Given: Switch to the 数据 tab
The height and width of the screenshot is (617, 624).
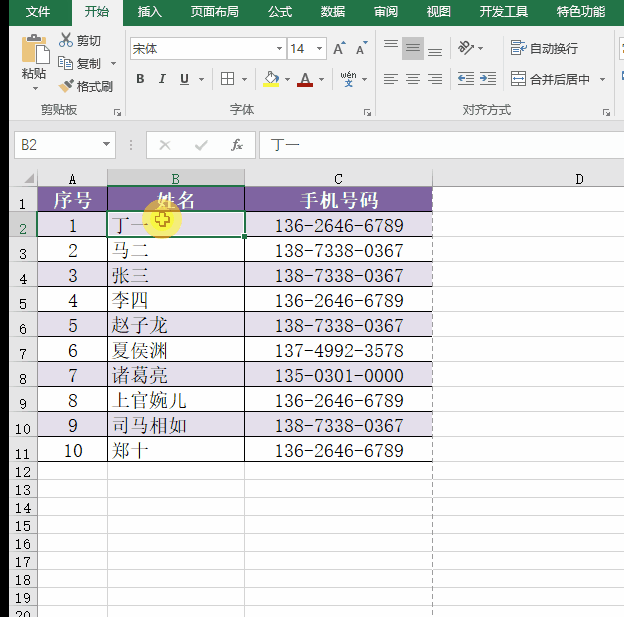Looking at the screenshot, I should 333,12.
